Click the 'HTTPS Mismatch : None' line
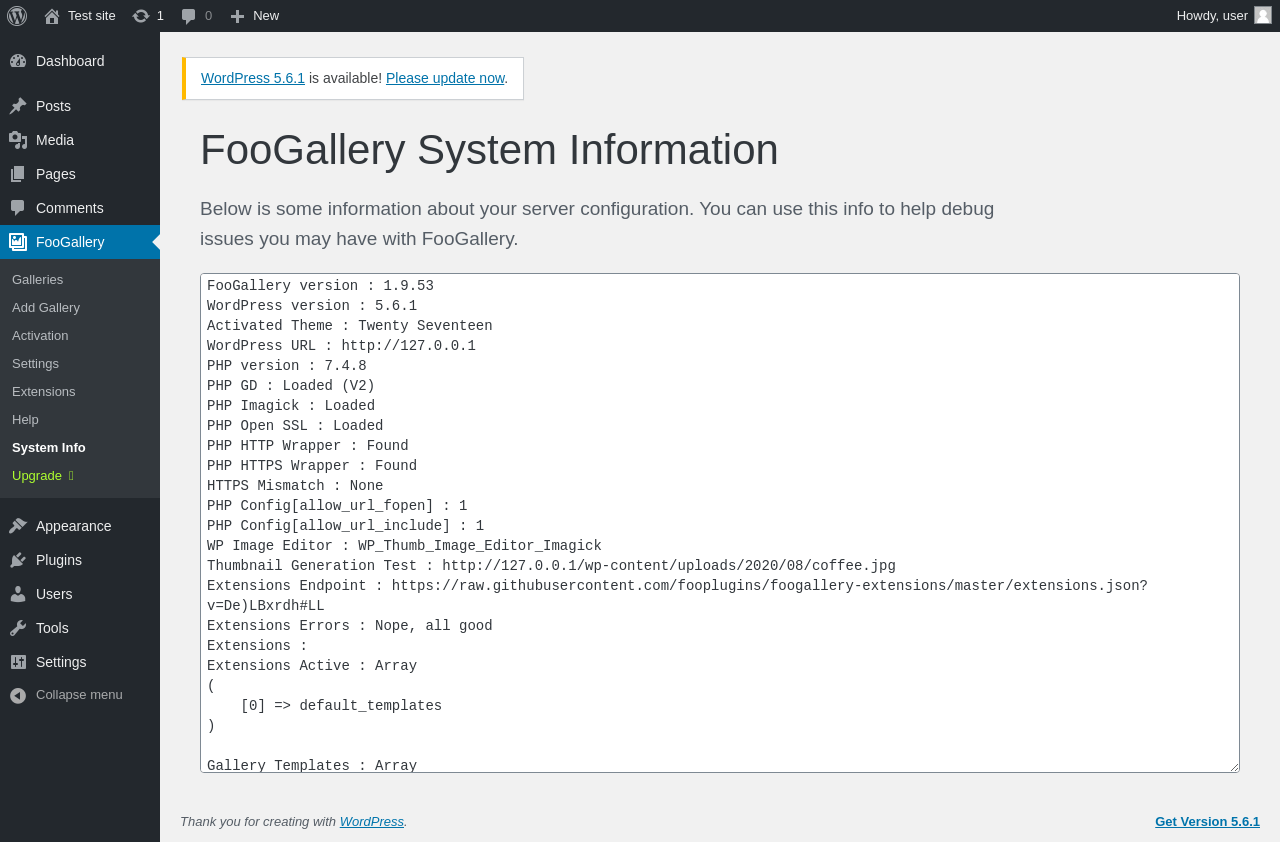Screen dimensions: 1280x842 (295, 486)
